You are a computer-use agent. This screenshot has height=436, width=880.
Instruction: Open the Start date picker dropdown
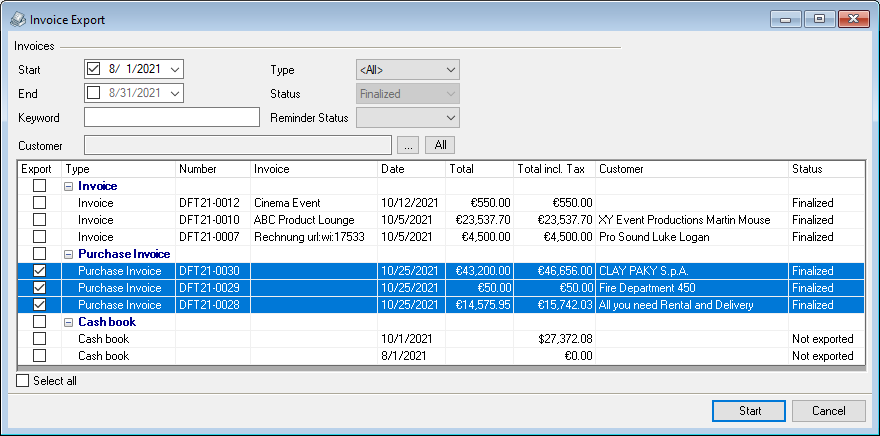pyautogui.click(x=176, y=69)
